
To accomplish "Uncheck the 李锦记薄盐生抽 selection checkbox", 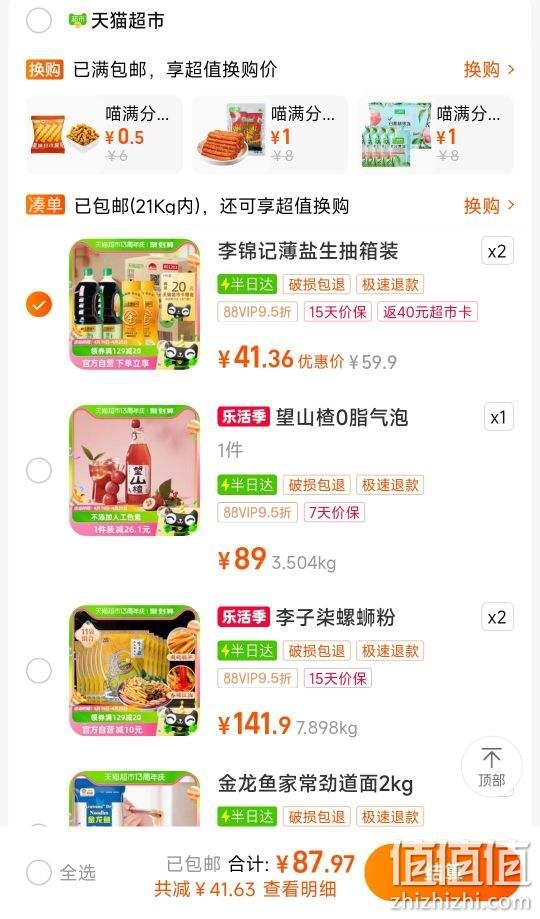I will 39,304.
